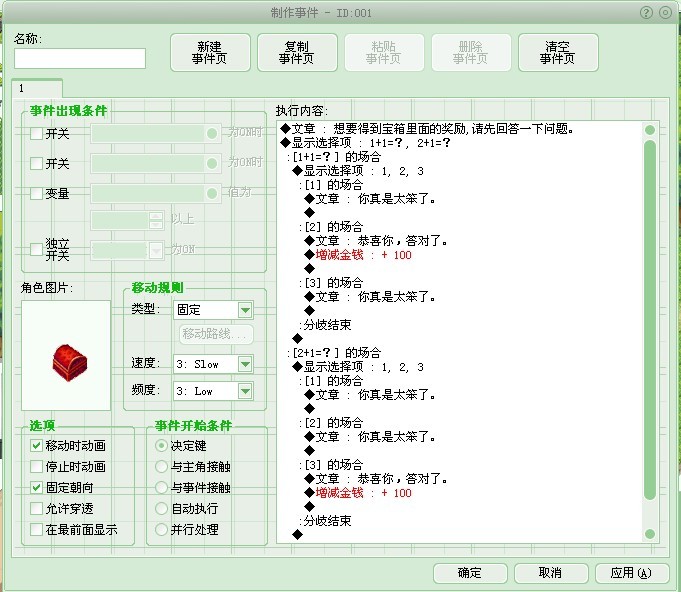
Task: Select 自动执行 start condition
Action: [x=161, y=508]
